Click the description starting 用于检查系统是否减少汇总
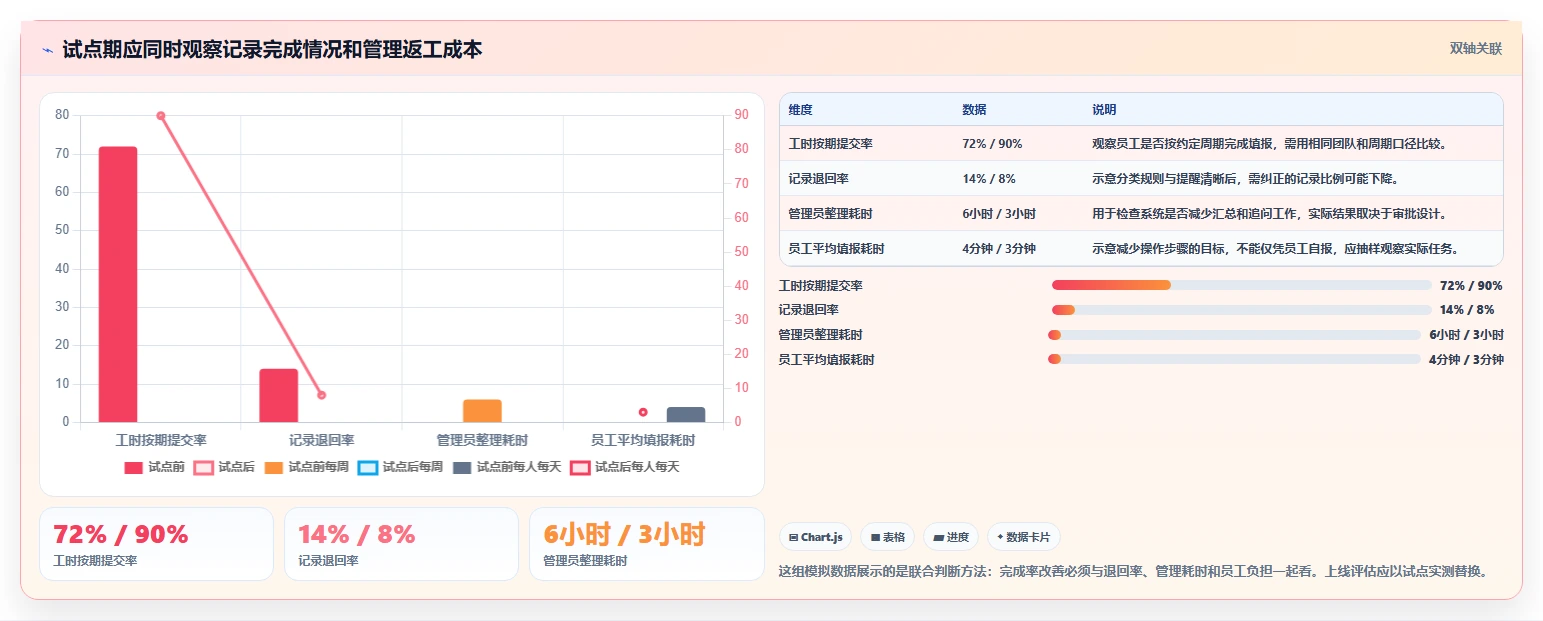 [x=1269, y=214]
